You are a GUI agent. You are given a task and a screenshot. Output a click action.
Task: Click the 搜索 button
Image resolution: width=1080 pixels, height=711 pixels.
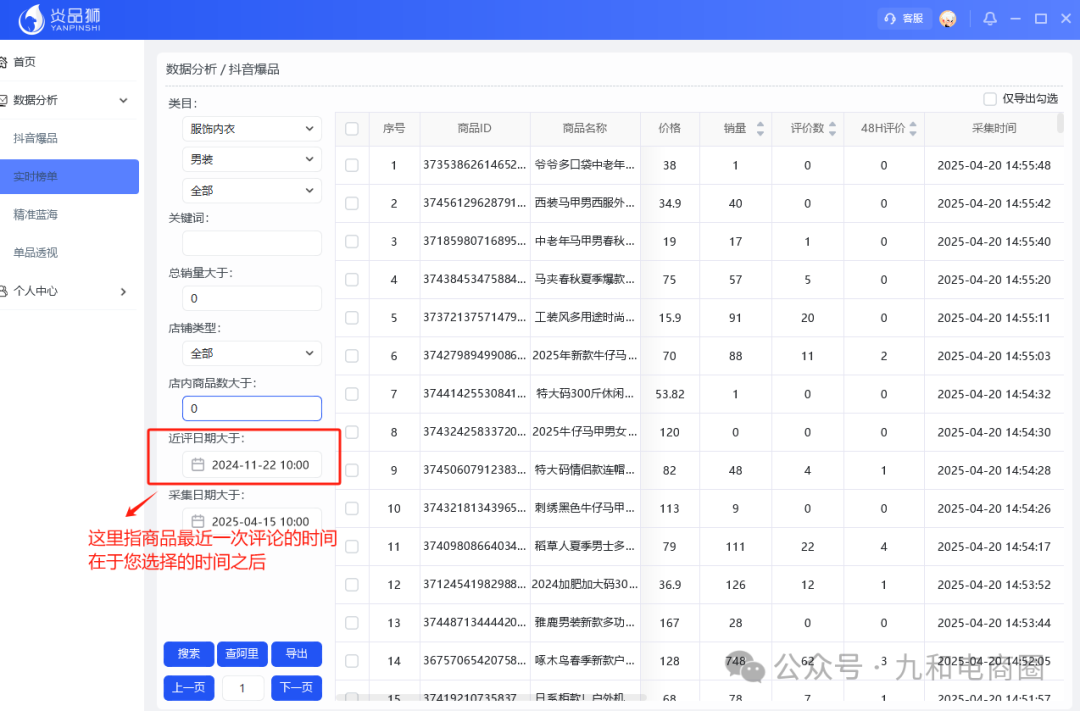click(188, 653)
